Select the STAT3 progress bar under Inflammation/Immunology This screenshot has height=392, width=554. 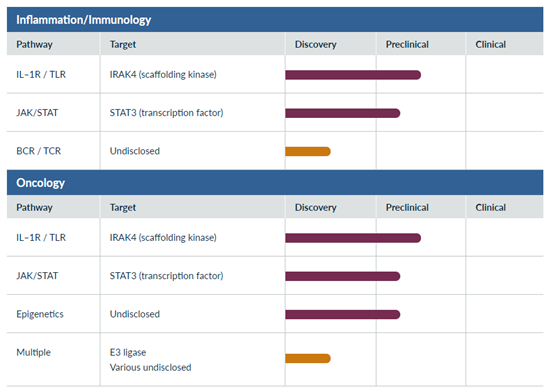coord(343,113)
